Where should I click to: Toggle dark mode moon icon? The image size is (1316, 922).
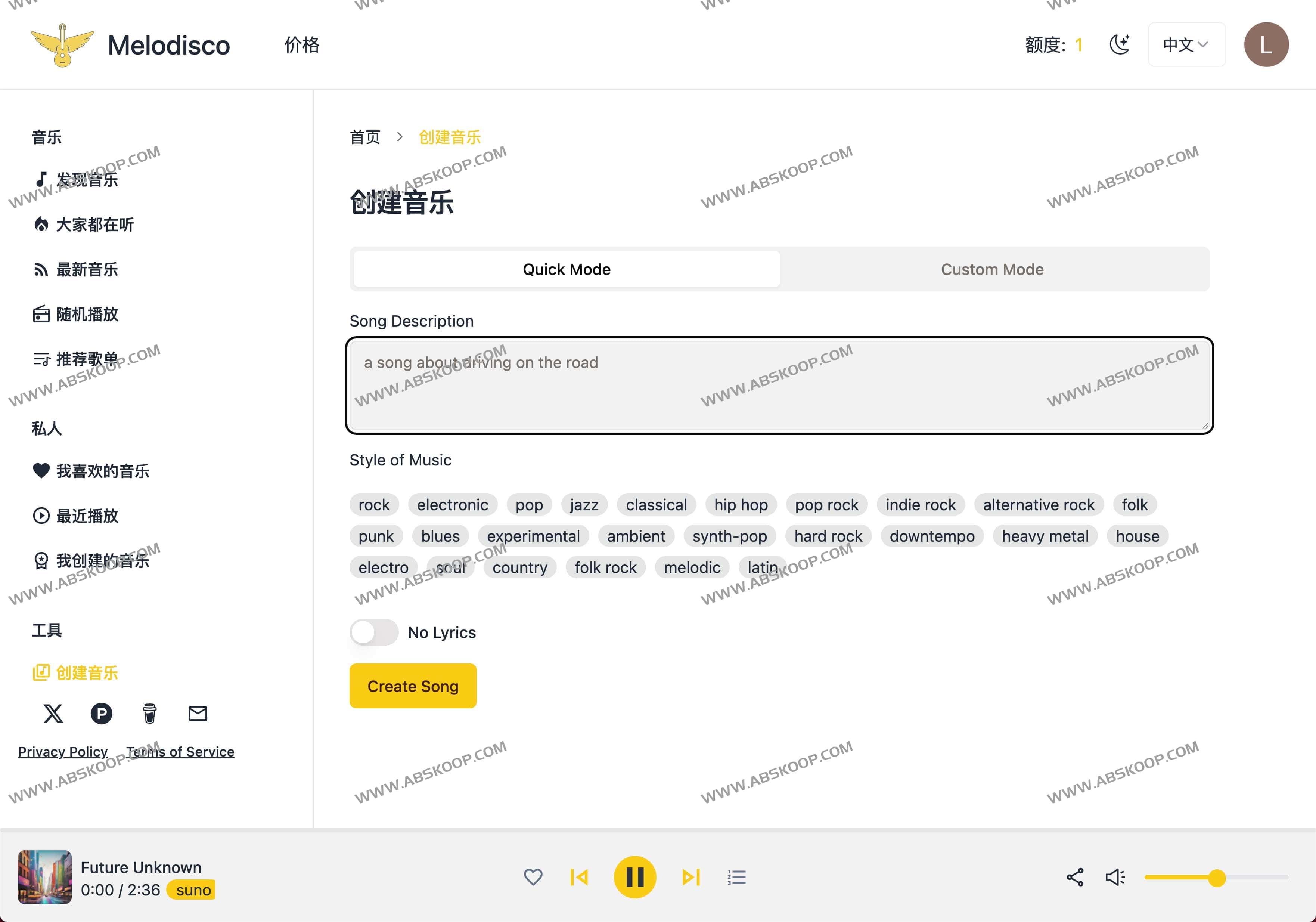point(1120,45)
